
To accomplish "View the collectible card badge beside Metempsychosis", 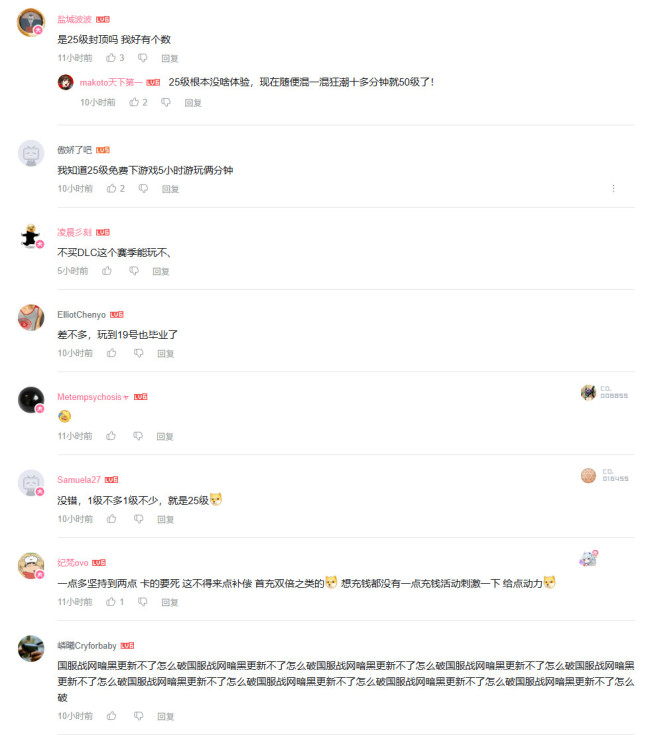I will click(x=605, y=392).
